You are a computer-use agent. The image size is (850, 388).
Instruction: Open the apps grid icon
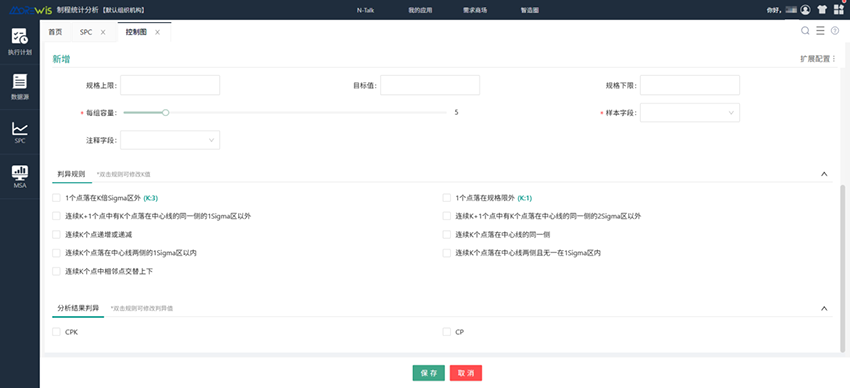(x=839, y=10)
